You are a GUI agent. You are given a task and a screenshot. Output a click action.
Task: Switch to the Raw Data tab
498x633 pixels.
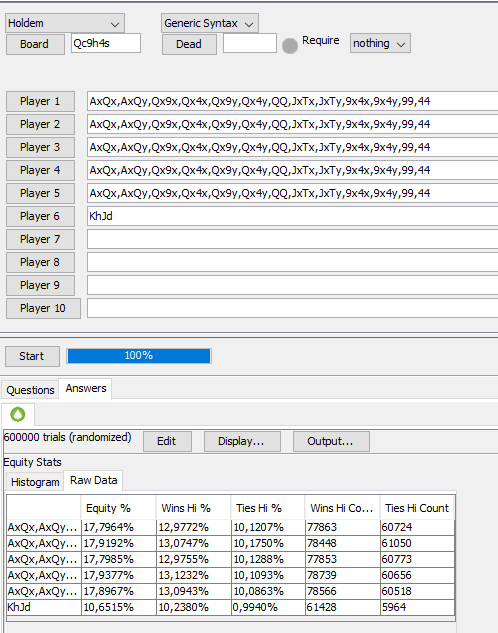coord(94,480)
